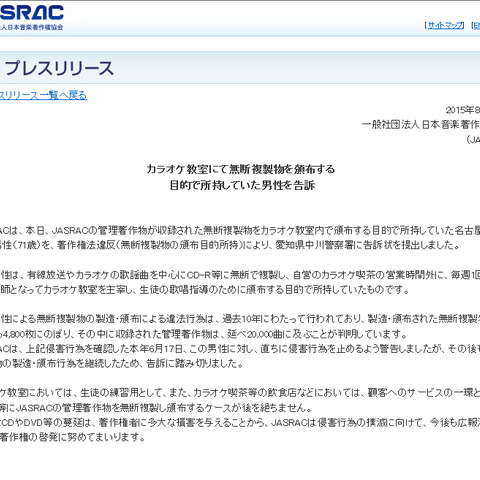480x480 pixels.
Task: Open the サイトマップ link
Action: point(446,25)
